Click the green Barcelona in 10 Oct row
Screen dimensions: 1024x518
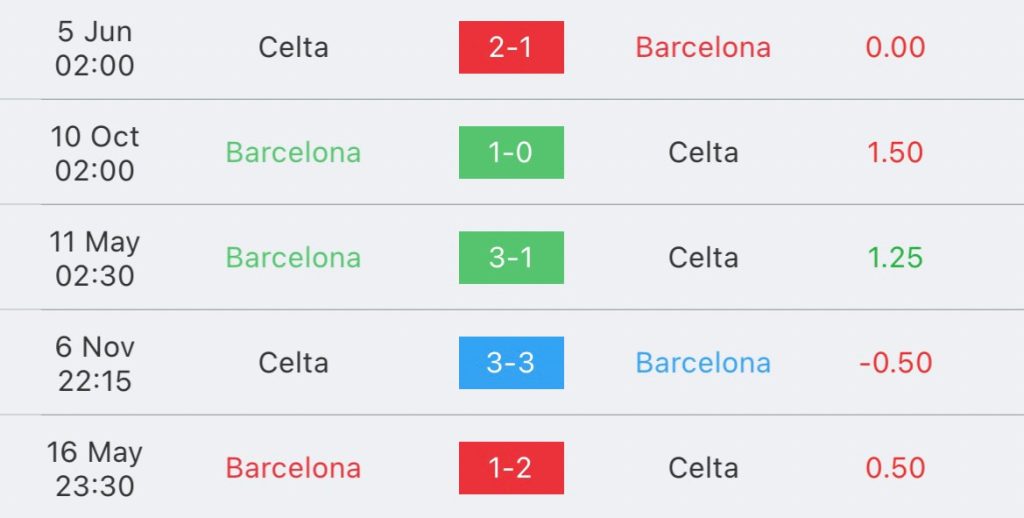tap(293, 152)
